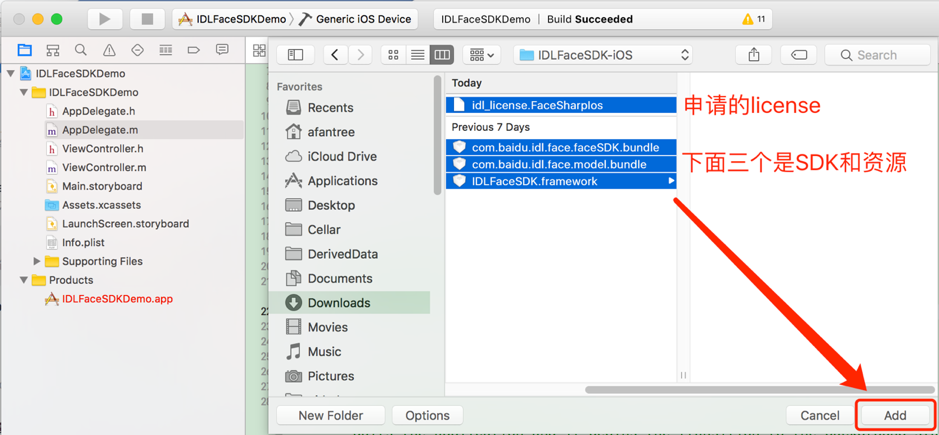The width and height of the screenshot is (939, 435).
Task: Go back in the file dialog
Action: pos(335,55)
